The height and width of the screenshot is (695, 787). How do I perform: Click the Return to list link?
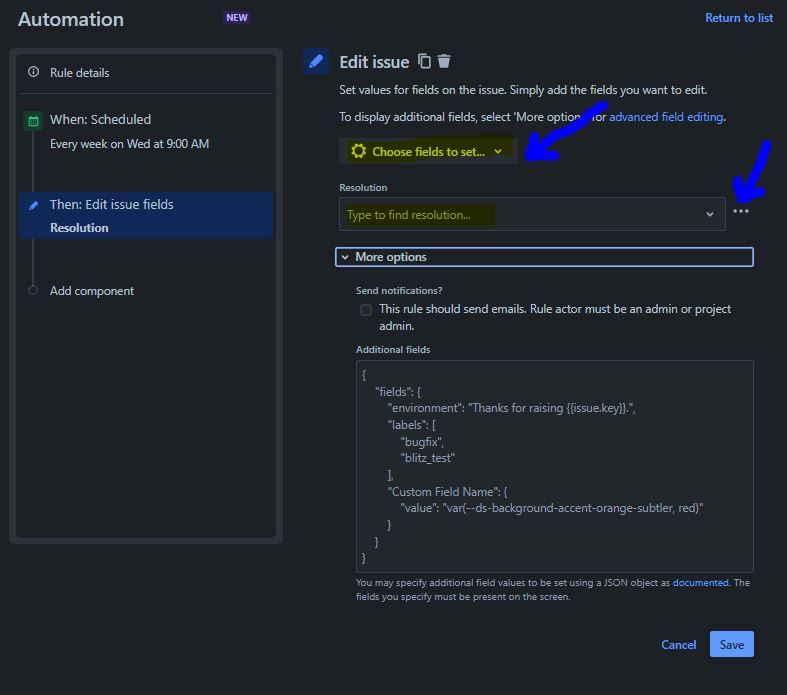(739, 18)
